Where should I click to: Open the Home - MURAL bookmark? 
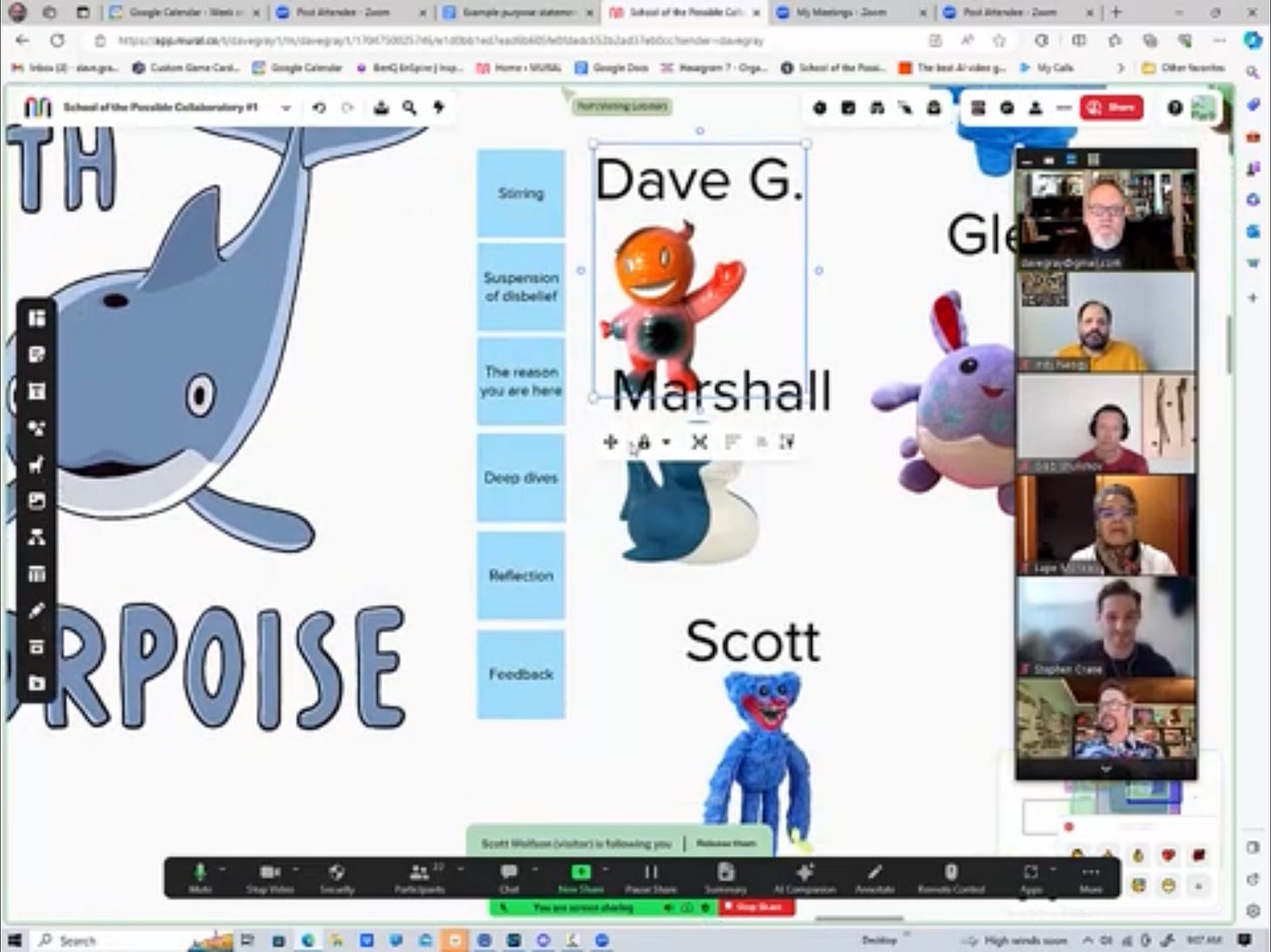pos(519,67)
